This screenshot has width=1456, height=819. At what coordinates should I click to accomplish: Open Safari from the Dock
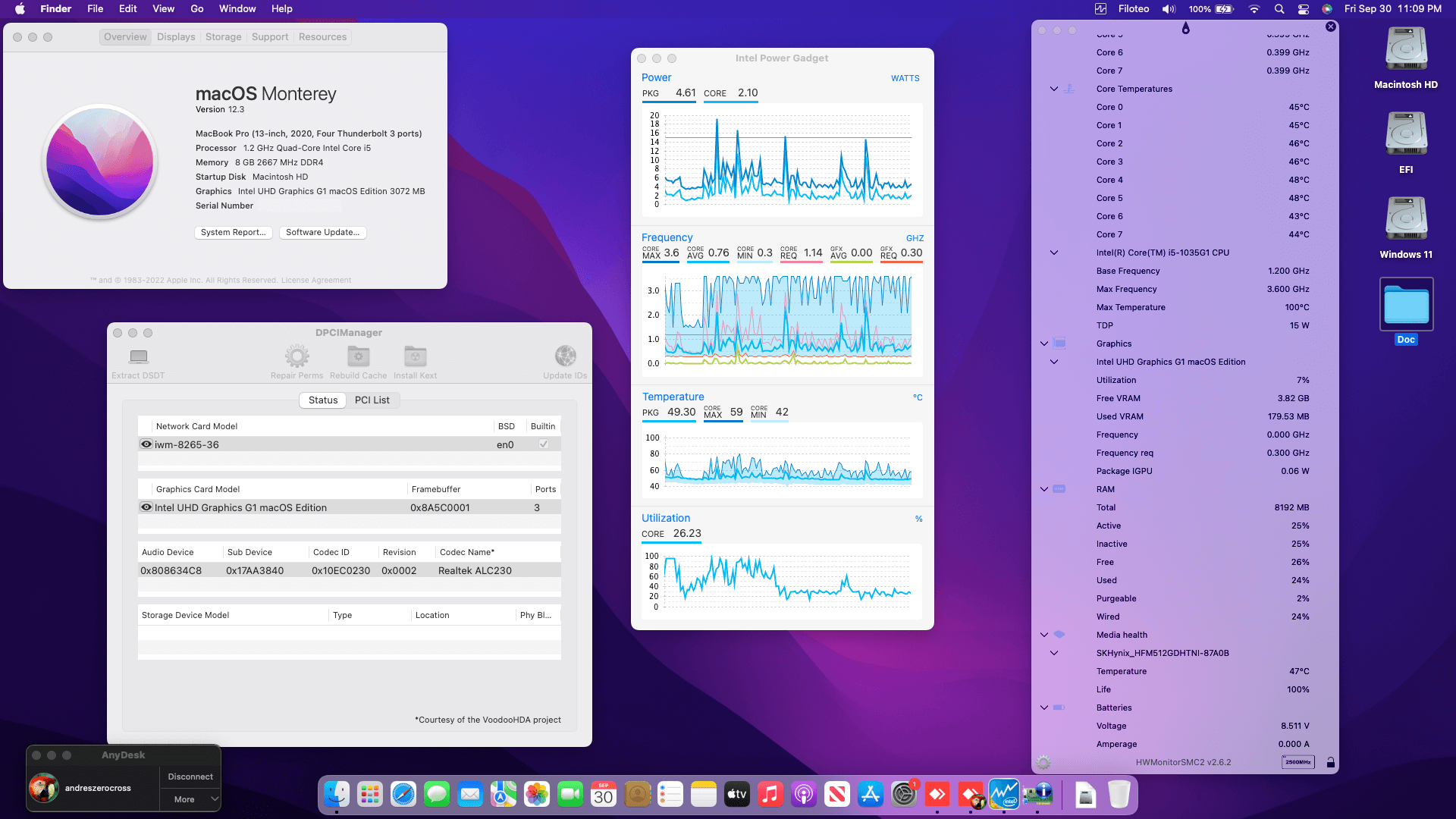point(403,795)
